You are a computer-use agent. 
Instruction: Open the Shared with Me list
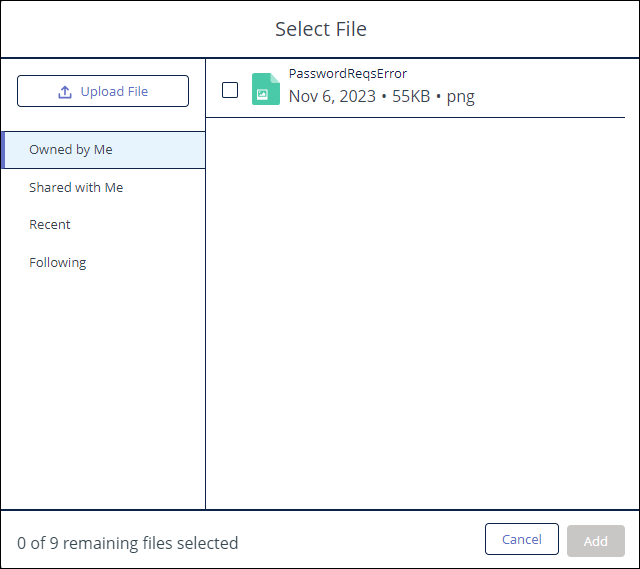point(76,187)
